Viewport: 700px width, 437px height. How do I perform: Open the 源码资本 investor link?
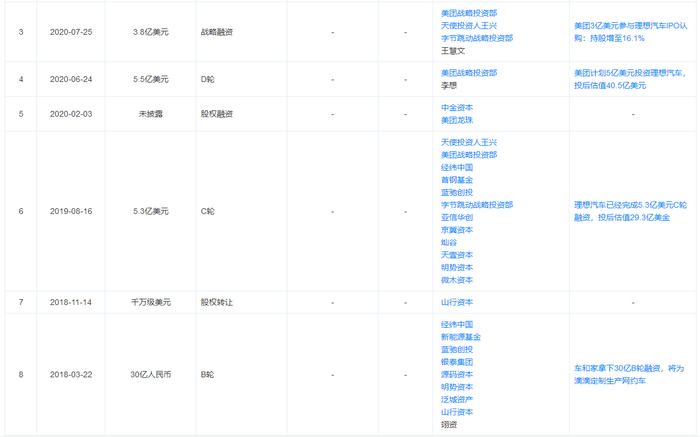click(457, 375)
